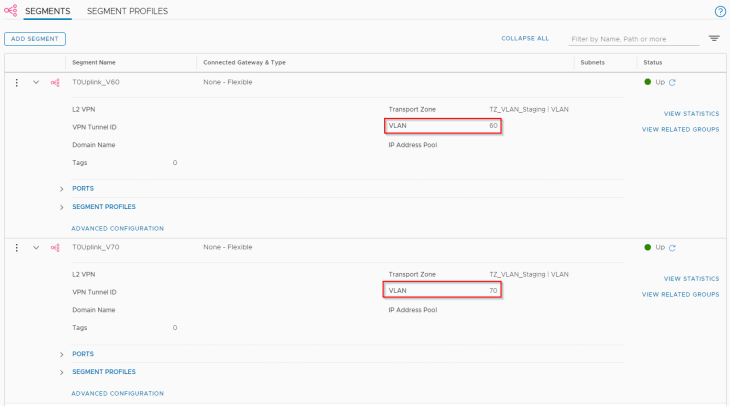Click the Add Segment button

pos(35,39)
